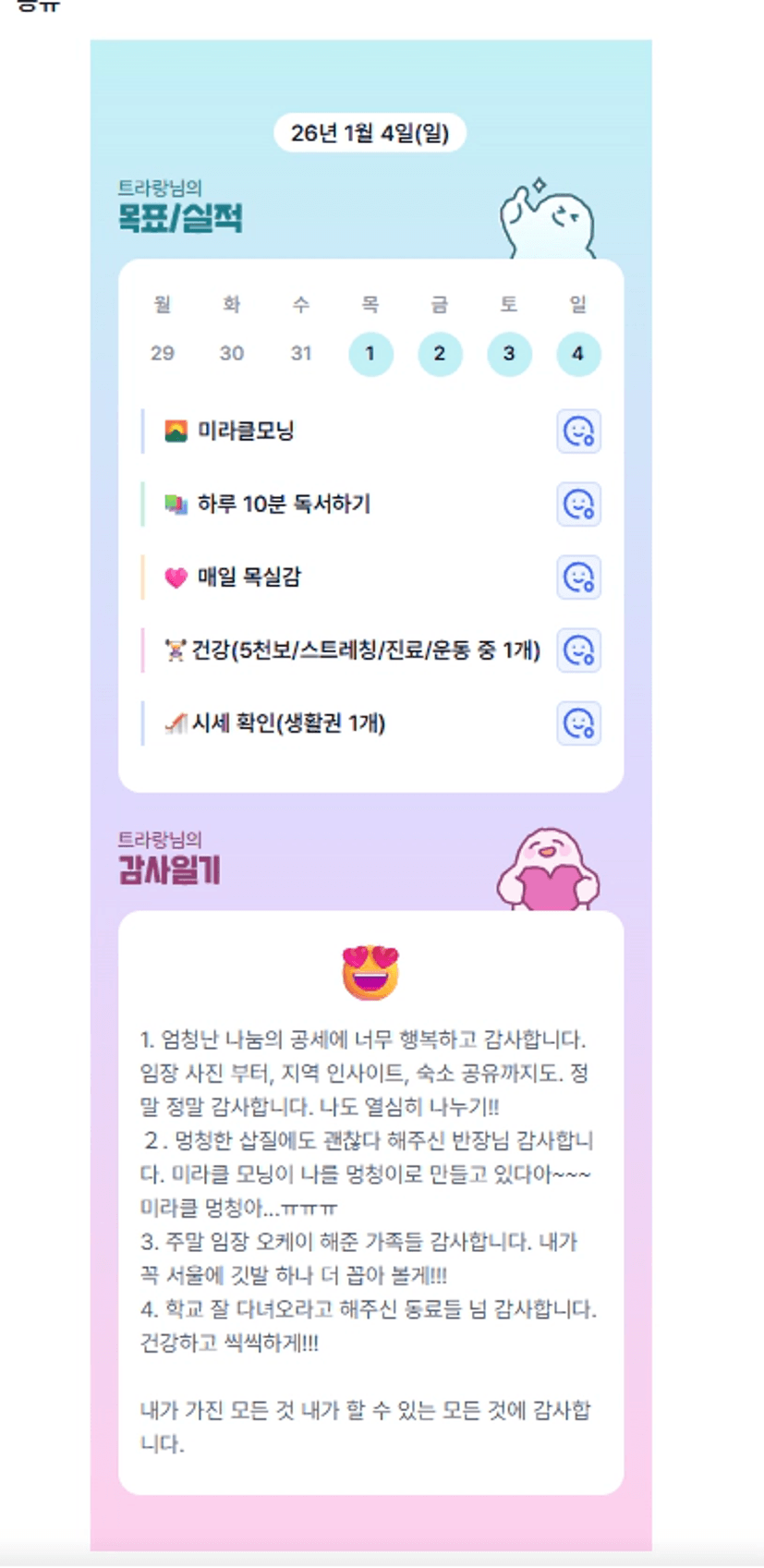Click the smiley icon beside 매일 목실감
This screenshot has height=1568, width=764.
579,577
